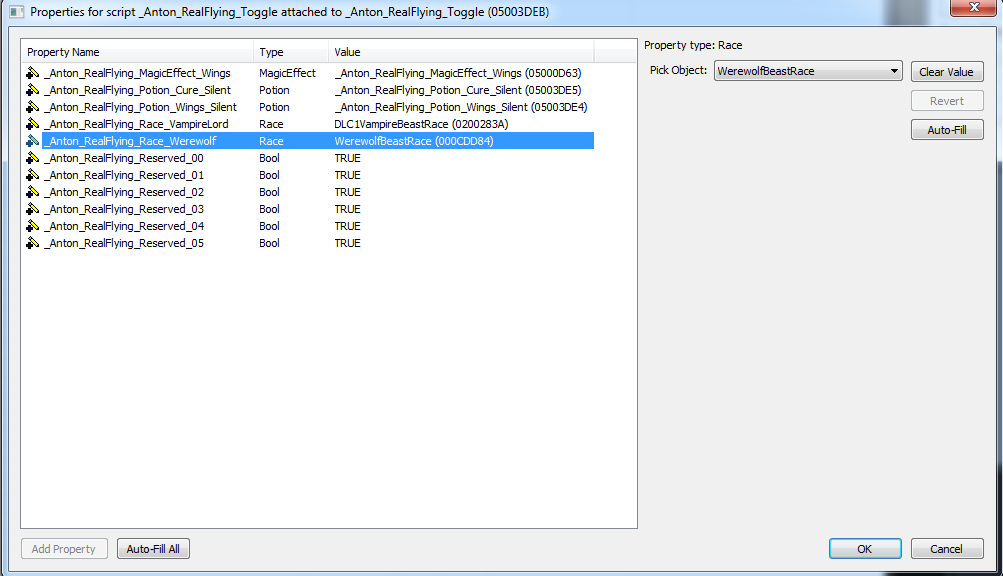Click the property icon beside _Anton_RealFlying_Reserved_01
This screenshot has width=1003, height=576.
(x=33, y=175)
